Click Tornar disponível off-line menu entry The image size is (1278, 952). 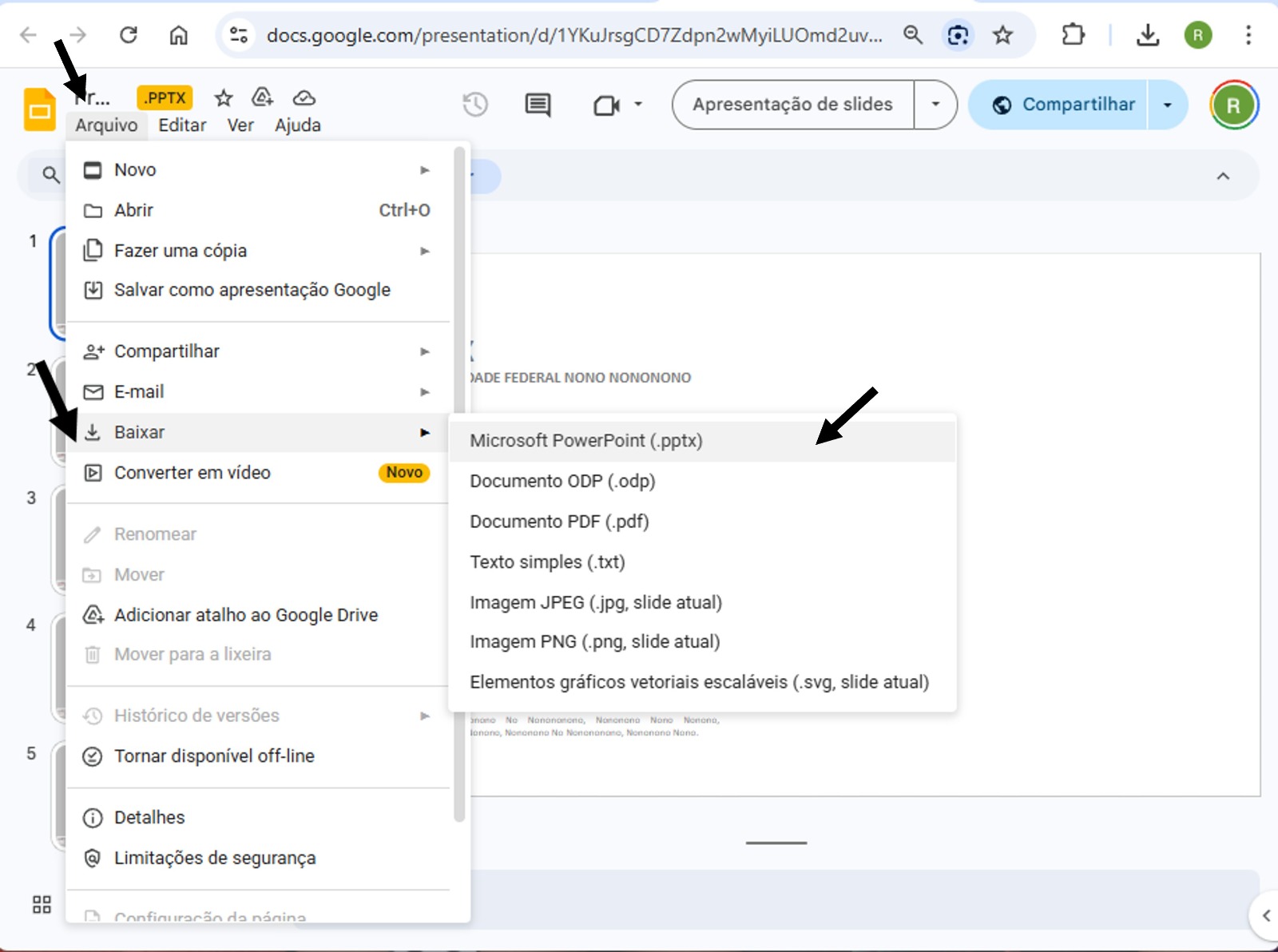pos(214,756)
